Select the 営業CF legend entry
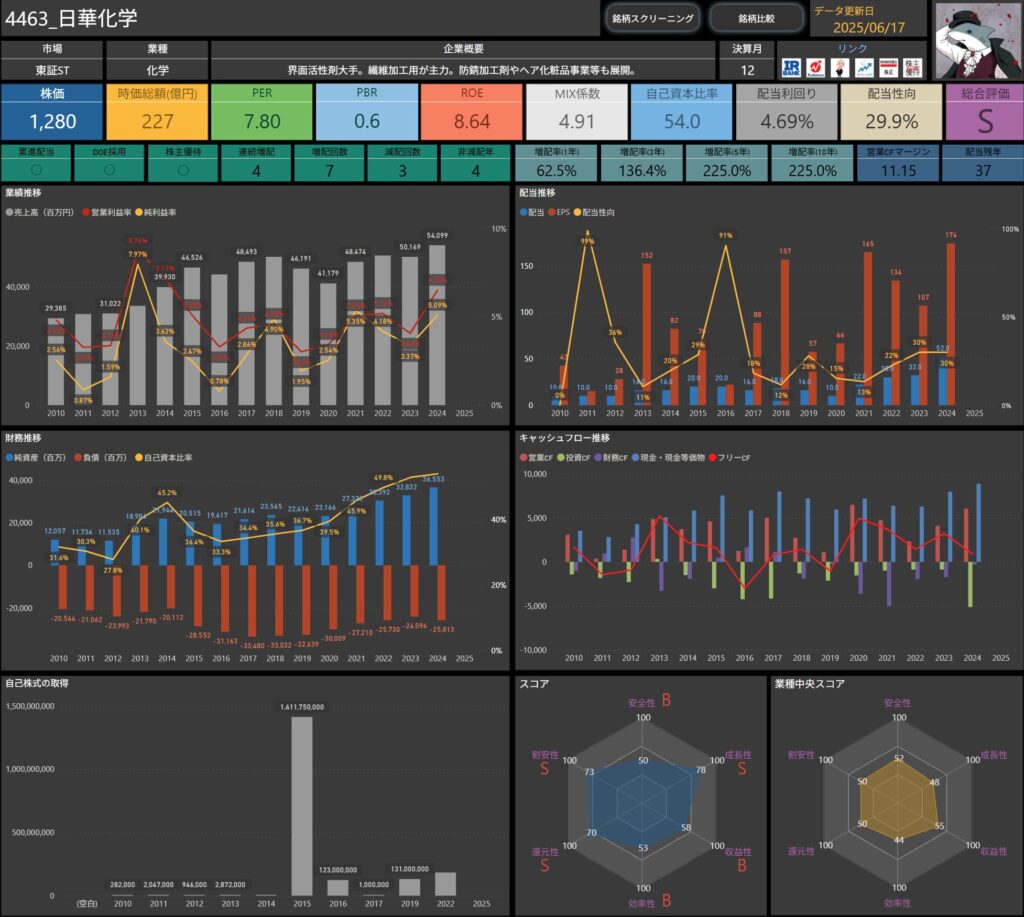This screenshot has width=1024, height=917. pyautogui.click(x=536, y=457)
